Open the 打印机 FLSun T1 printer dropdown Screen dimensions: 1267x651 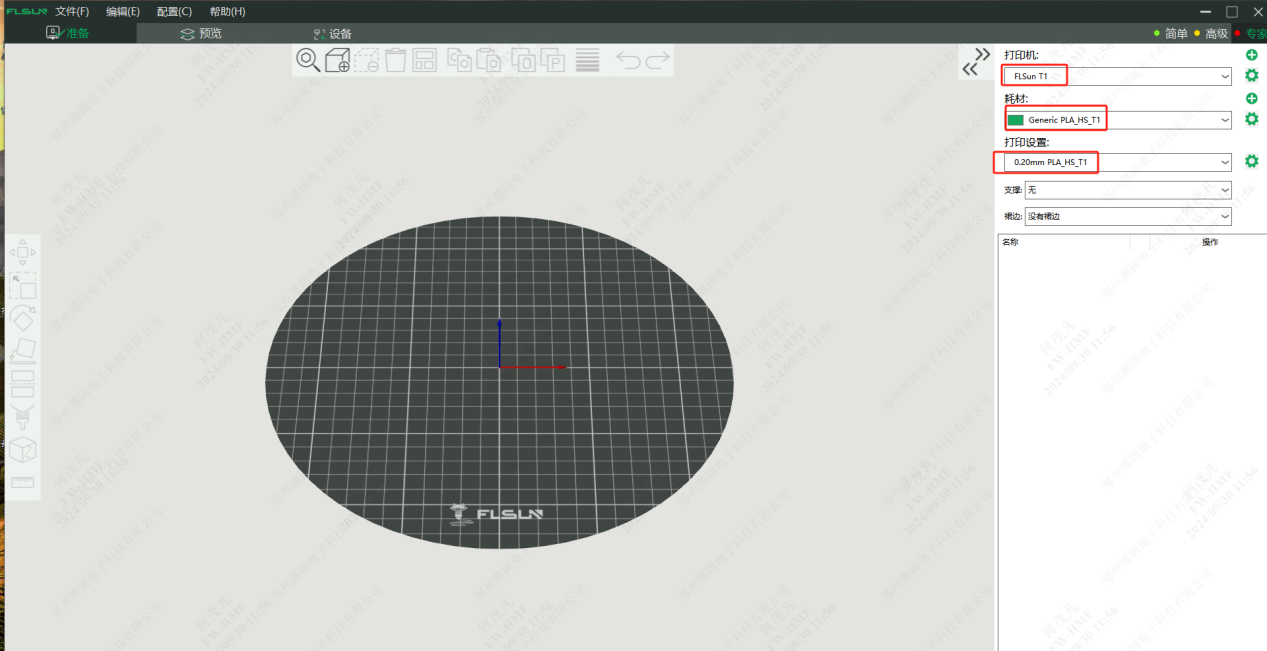coord(1117,76)
